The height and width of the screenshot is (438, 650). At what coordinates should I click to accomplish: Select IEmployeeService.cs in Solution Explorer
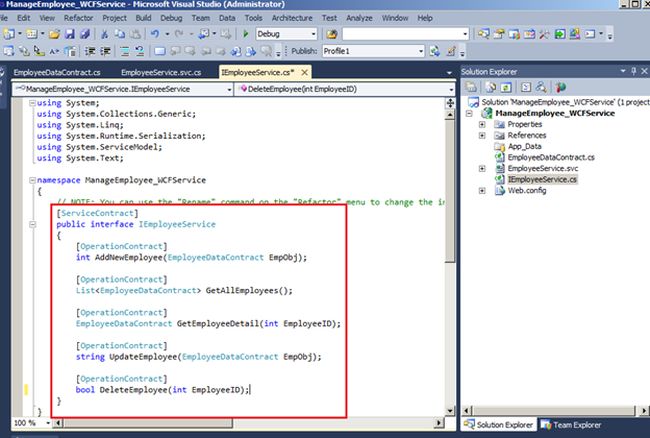[542, 179]
